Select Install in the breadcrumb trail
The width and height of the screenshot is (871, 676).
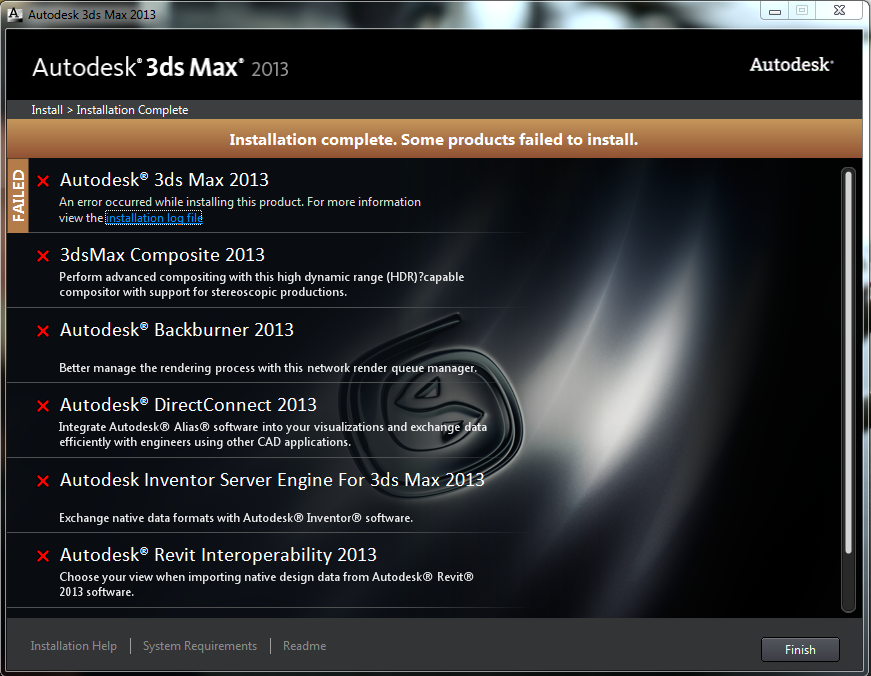[46, 110]
